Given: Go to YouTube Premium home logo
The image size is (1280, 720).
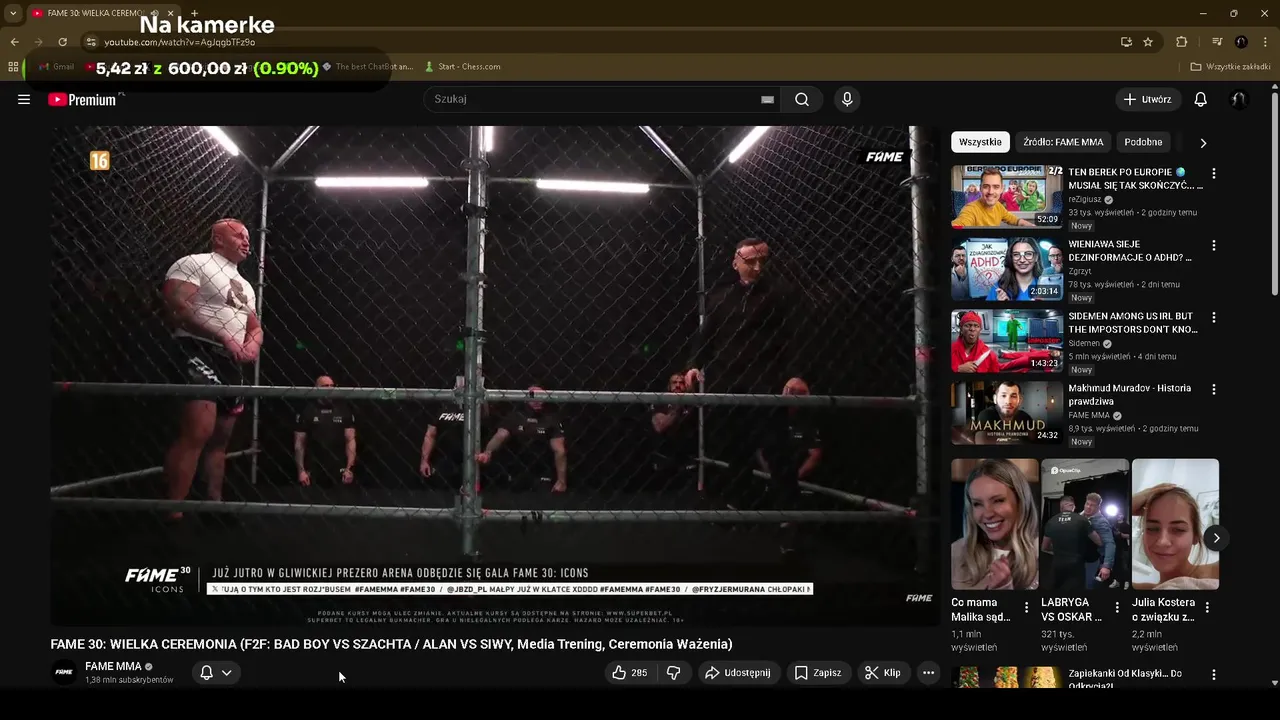Looking at the screenshot, I should coord(82,99).
